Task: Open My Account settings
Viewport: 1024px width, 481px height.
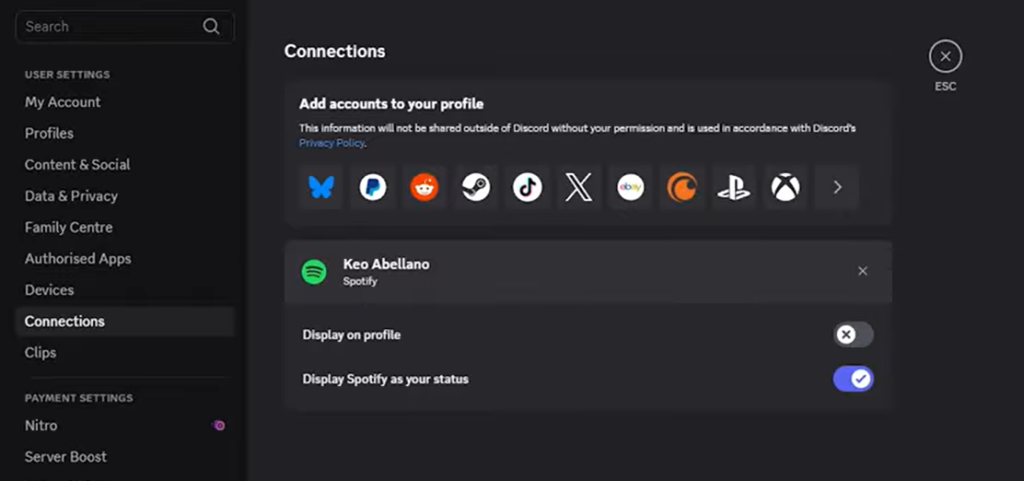Action: (125, 102)
